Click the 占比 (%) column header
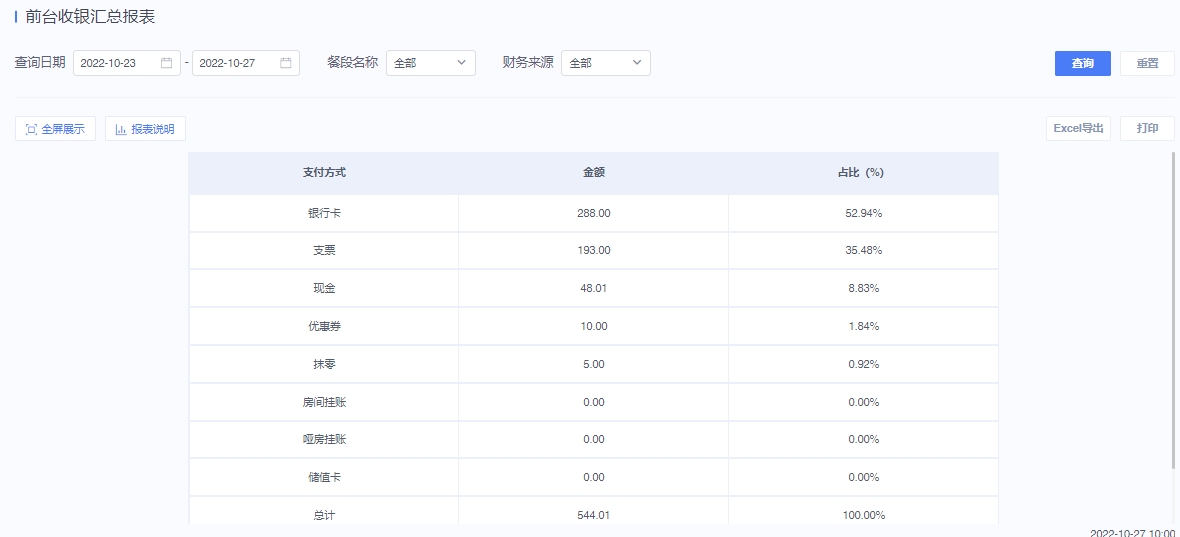The width and height of the screenshot is (1180, 537). 863,173
